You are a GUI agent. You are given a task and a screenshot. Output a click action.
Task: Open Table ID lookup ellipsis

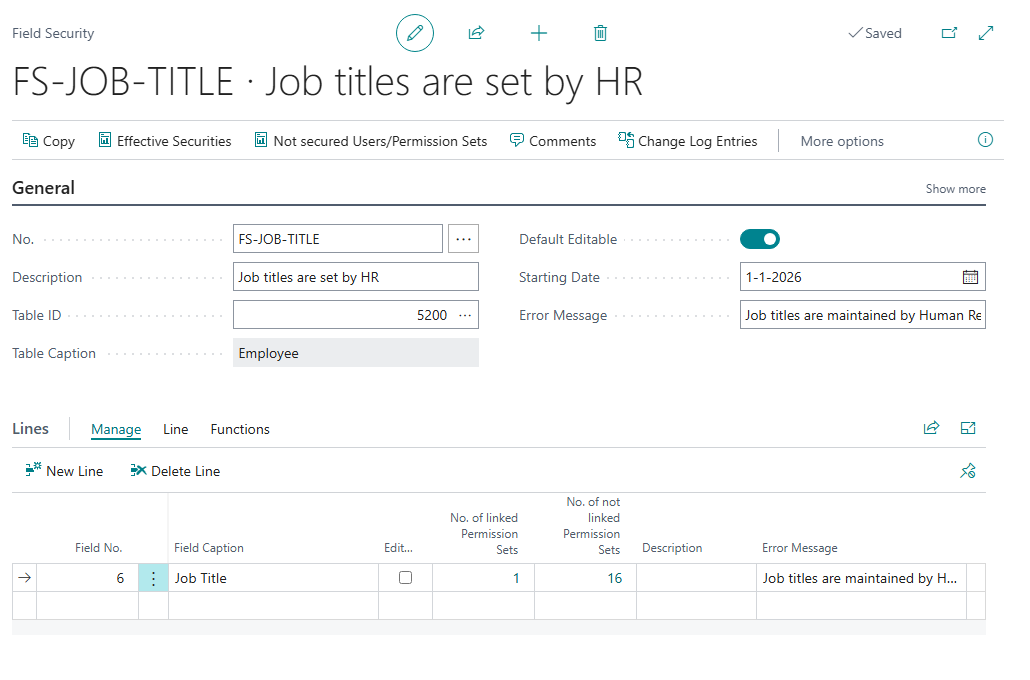tap(465, 315)
